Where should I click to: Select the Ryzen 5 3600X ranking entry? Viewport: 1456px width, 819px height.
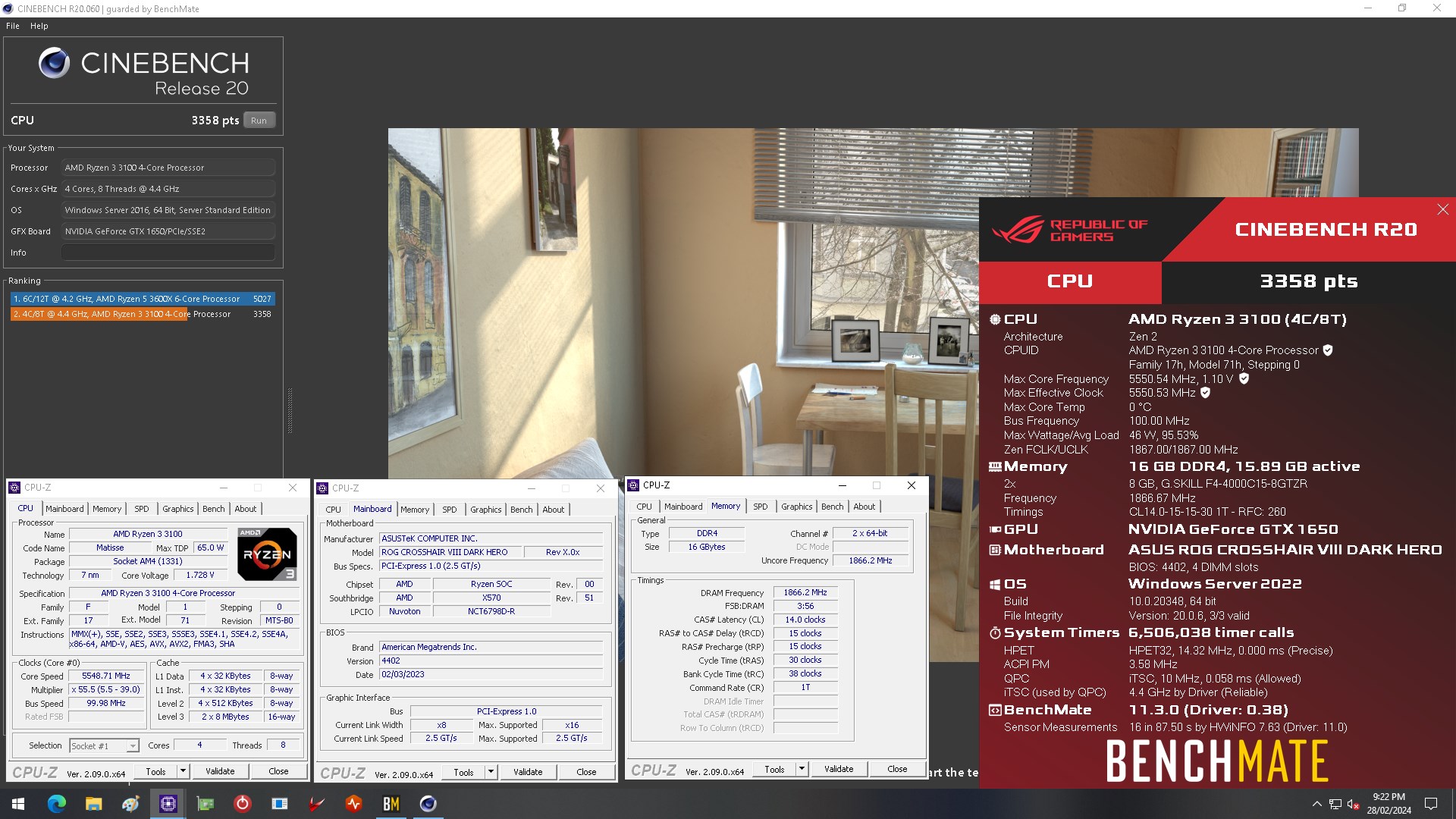[x=143, y=300]
